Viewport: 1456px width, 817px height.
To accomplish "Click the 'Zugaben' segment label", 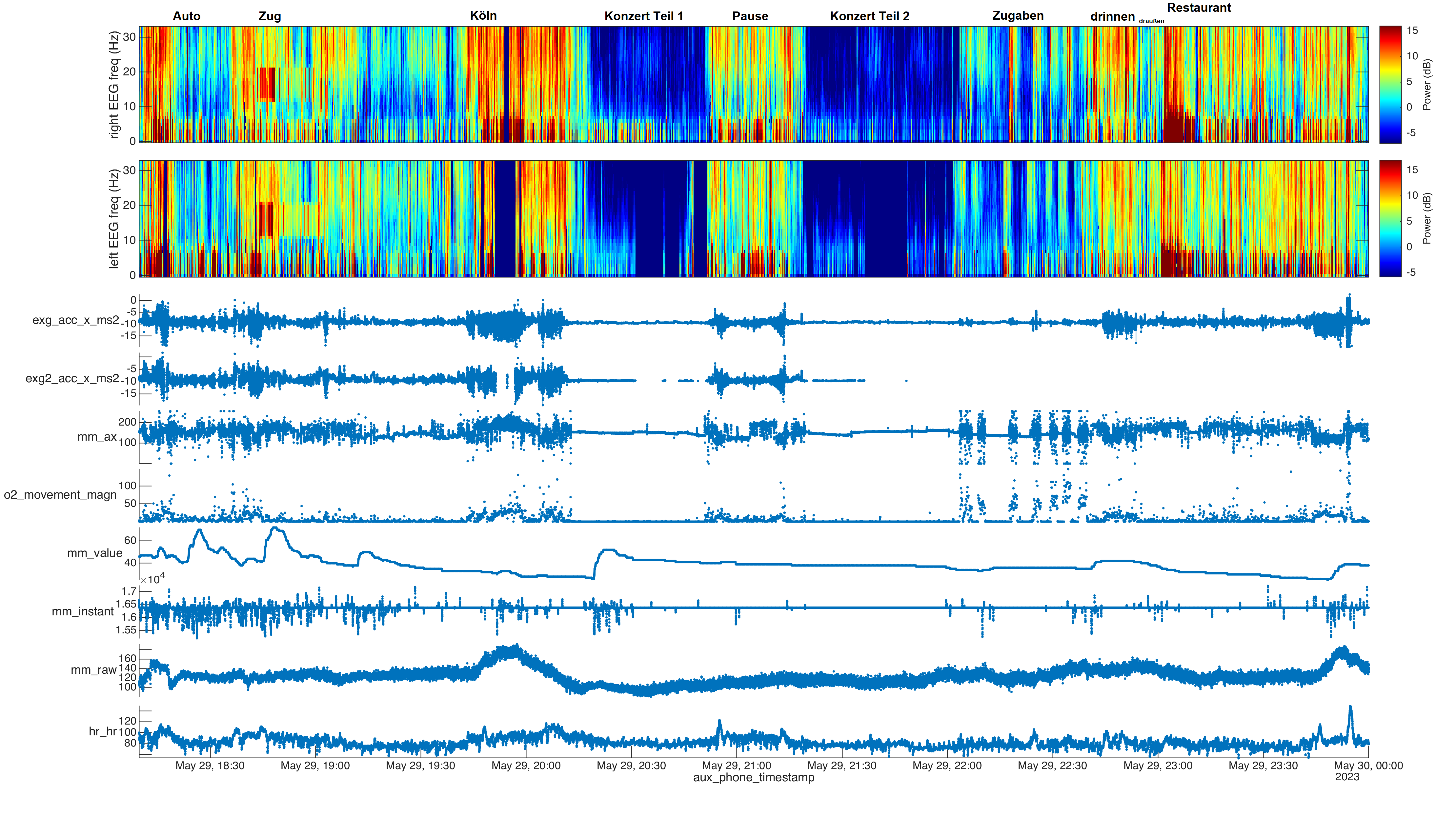I will tap(1018, 16).
